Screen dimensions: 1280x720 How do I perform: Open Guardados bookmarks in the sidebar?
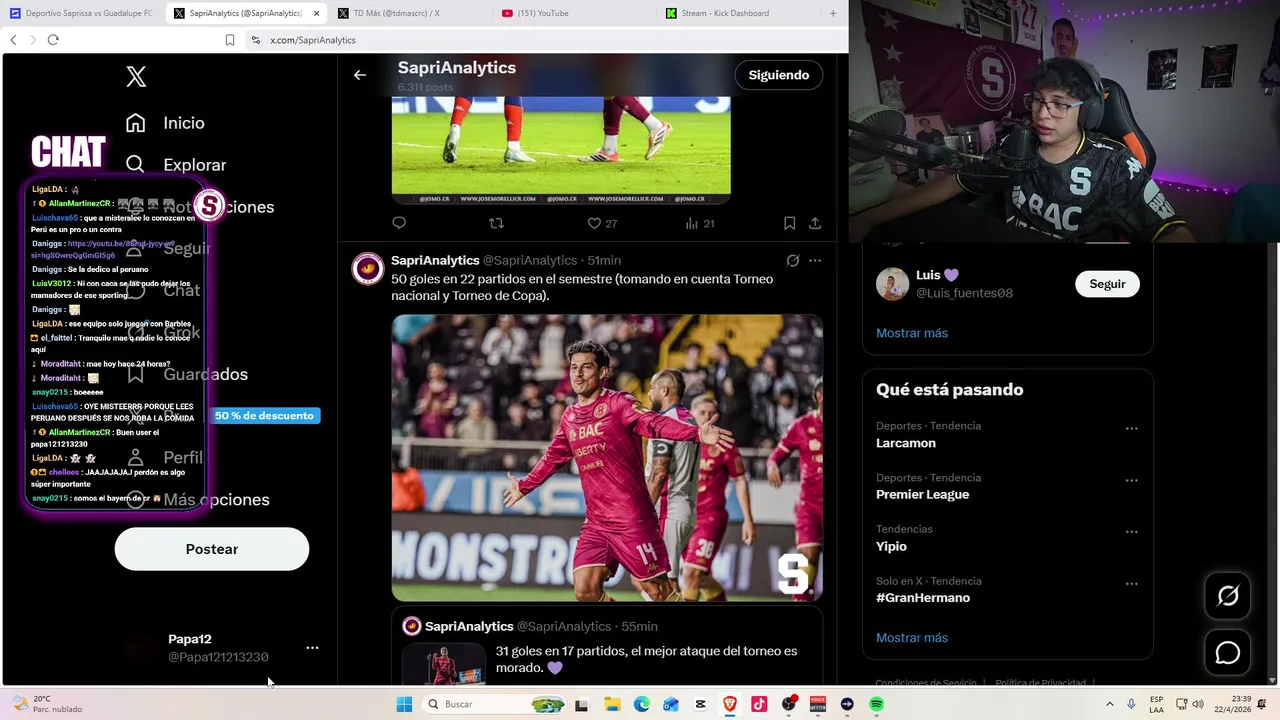[x=186, y=374]
